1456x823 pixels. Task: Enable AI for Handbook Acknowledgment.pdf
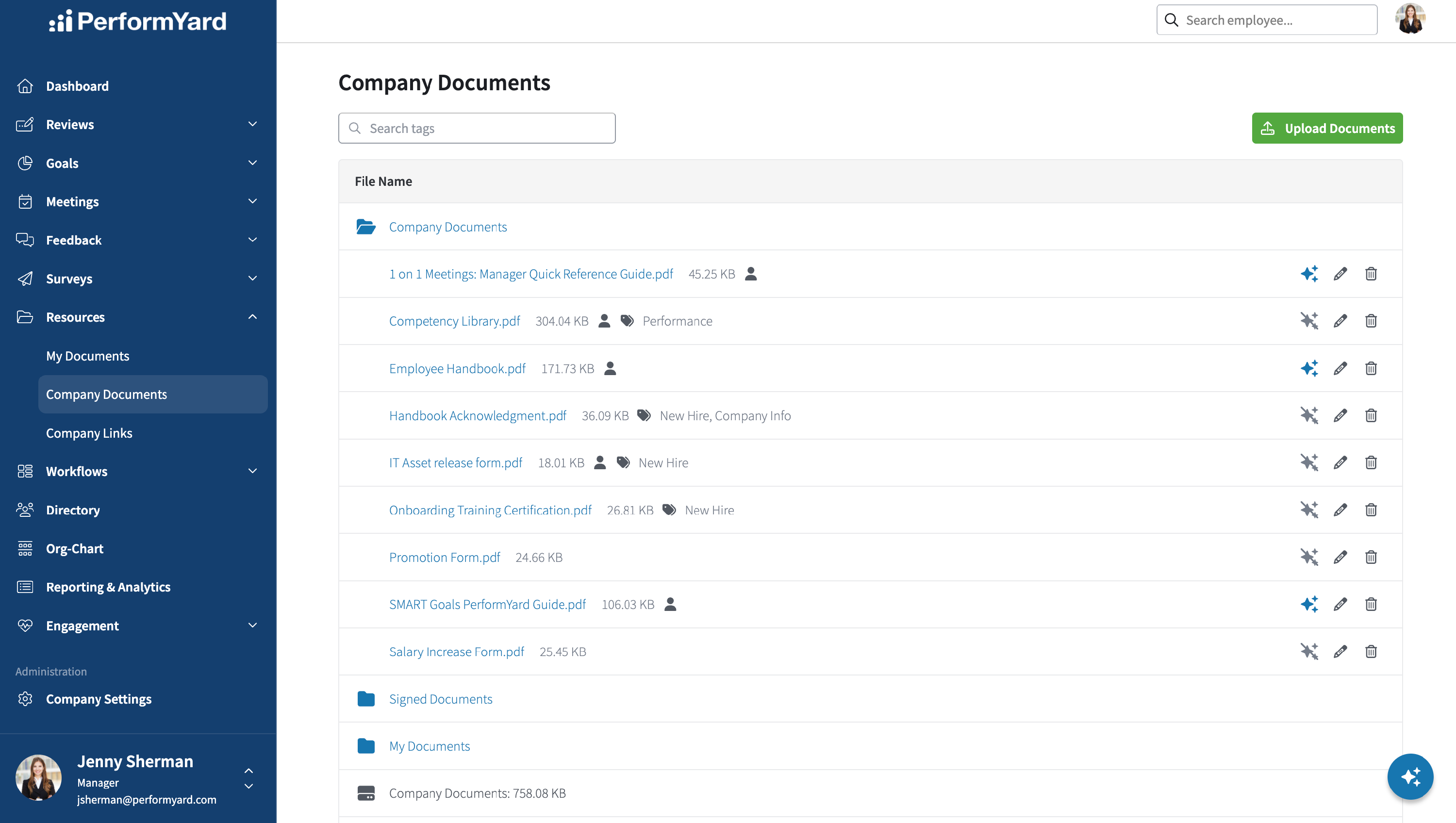tap(1309, 415)
